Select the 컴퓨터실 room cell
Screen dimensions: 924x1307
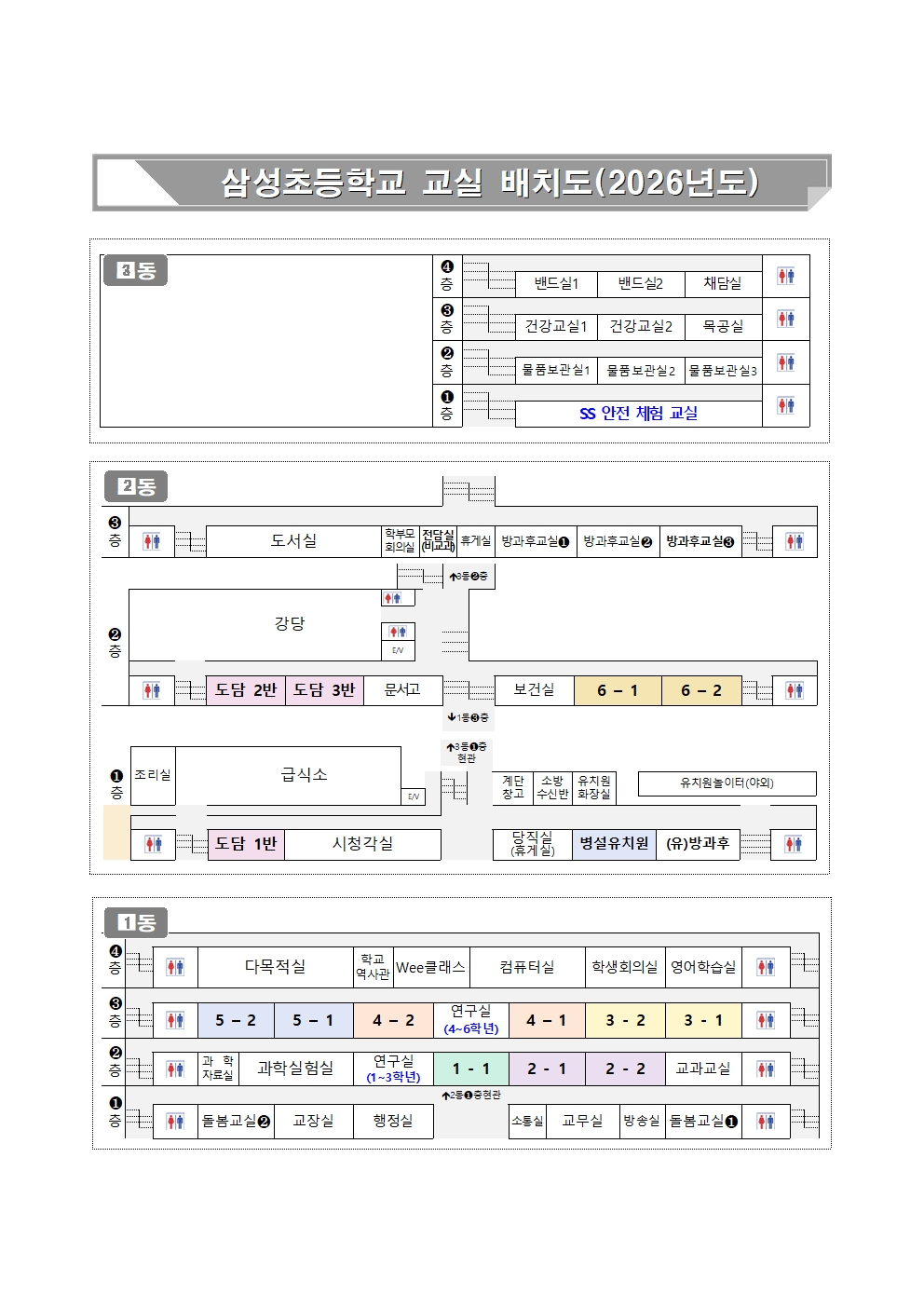(x=527, y=967)
